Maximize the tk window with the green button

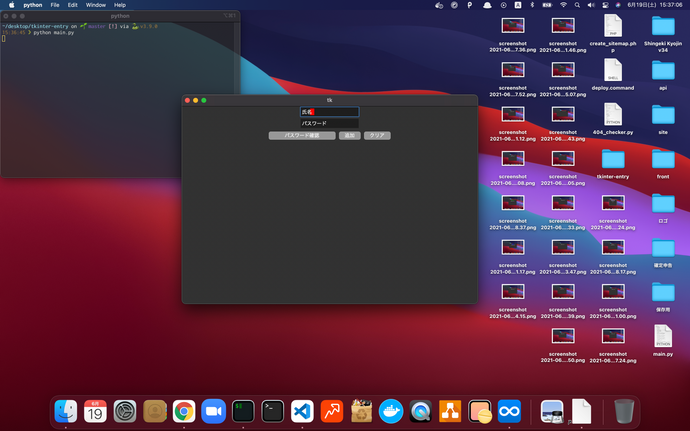point(204,100)
